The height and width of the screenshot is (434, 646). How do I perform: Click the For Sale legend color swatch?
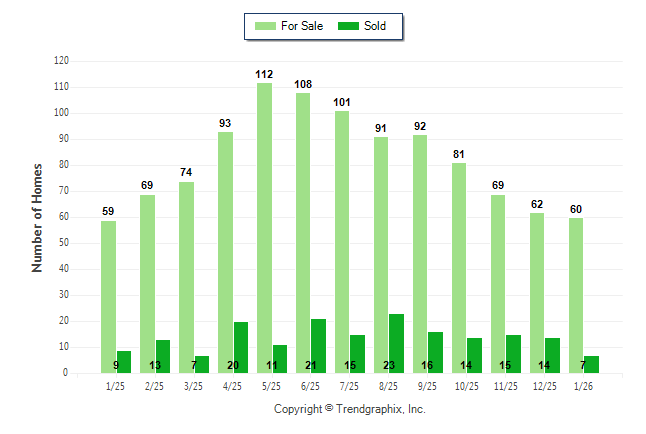click(x=267, y=25)
